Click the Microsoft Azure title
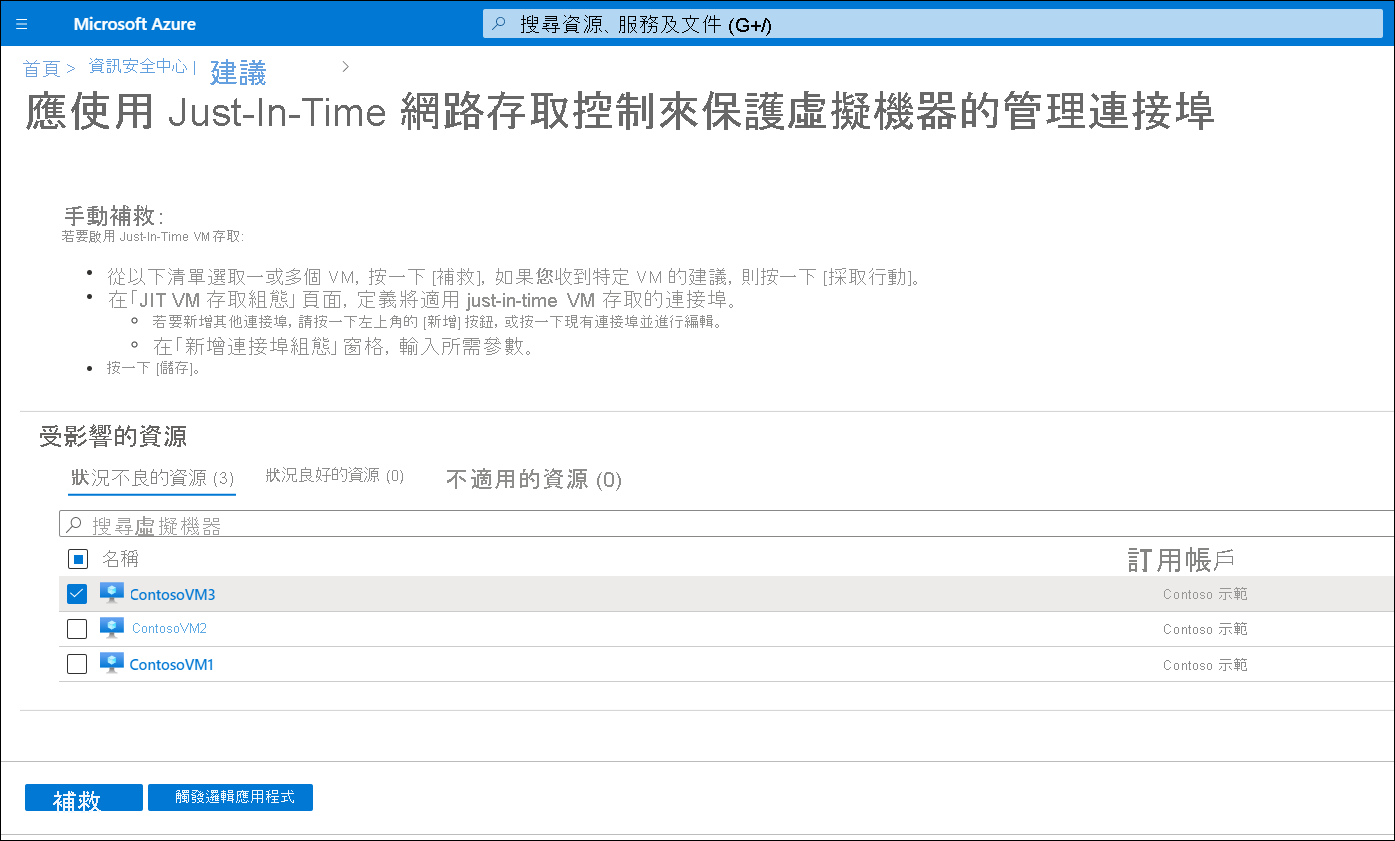Image resolution: width=1395 pixels, height=841 pixels. pyautogui.click(x=135, y=24)
